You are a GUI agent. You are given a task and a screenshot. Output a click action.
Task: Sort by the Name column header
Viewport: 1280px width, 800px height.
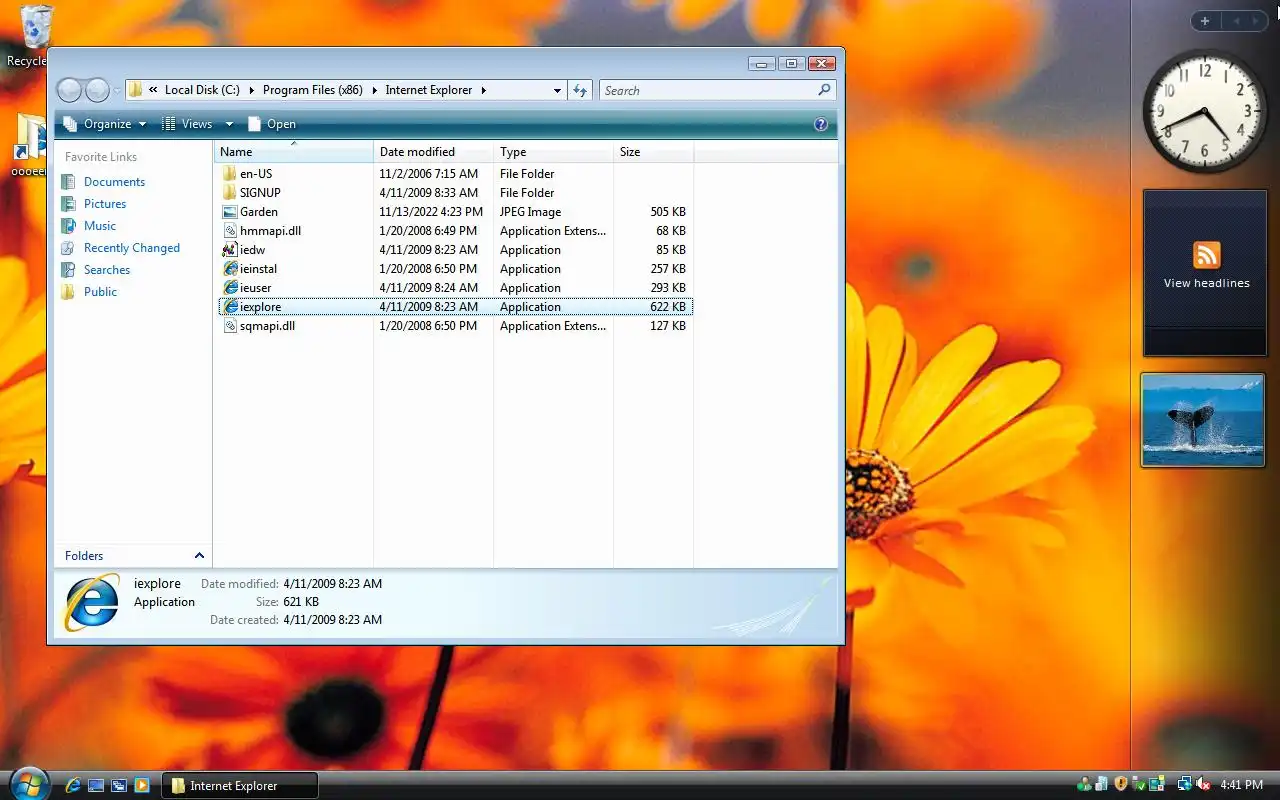(294, 152)
